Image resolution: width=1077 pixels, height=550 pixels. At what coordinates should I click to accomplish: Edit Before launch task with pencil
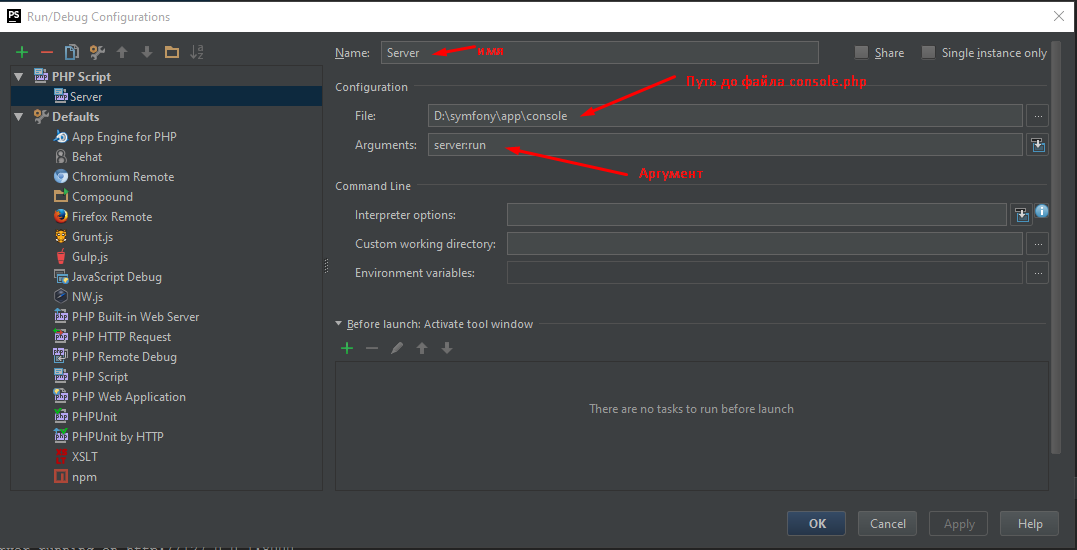pos(396,348)
